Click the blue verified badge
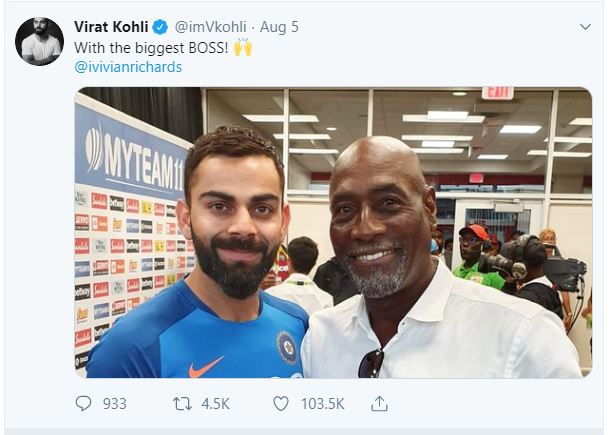 [x=159, y=26]
